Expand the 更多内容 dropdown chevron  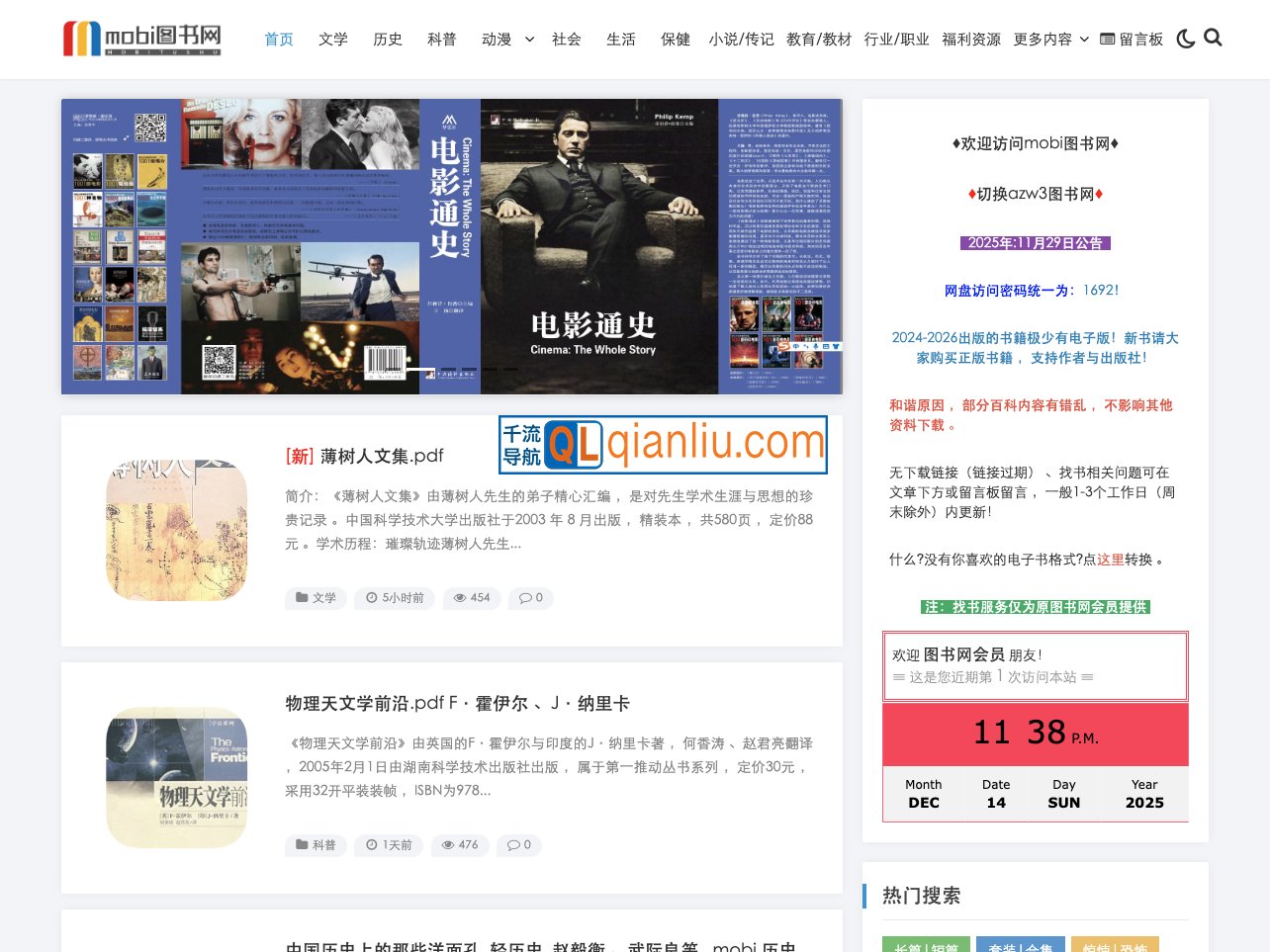pos(1084,40)
